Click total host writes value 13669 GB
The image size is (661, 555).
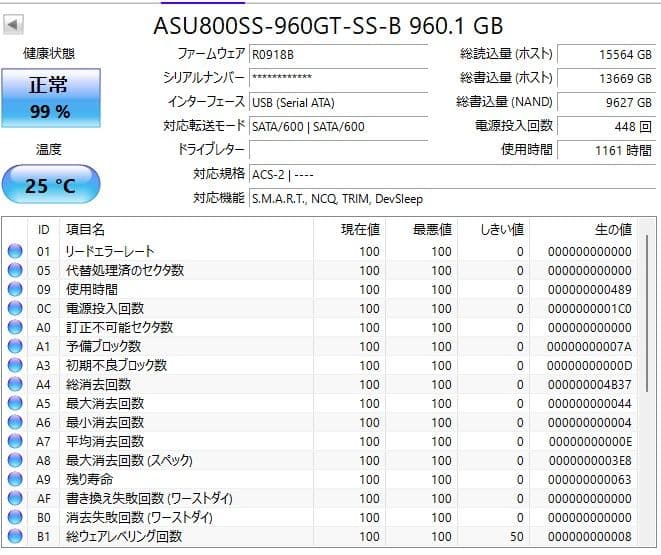tap(606, 78)
